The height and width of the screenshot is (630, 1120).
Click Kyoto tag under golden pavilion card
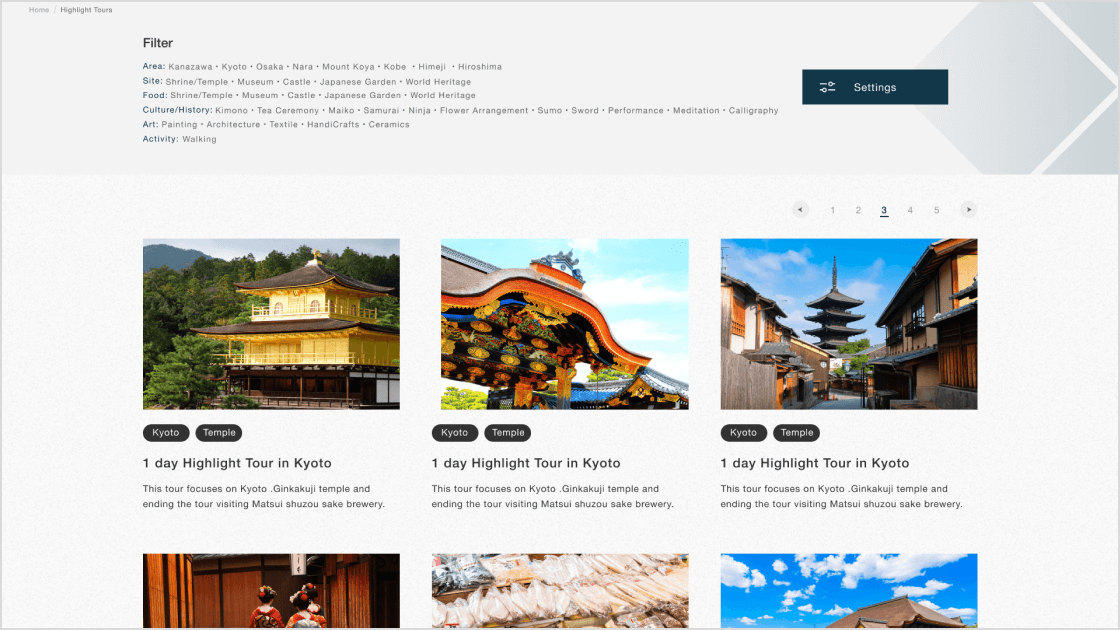166,432
